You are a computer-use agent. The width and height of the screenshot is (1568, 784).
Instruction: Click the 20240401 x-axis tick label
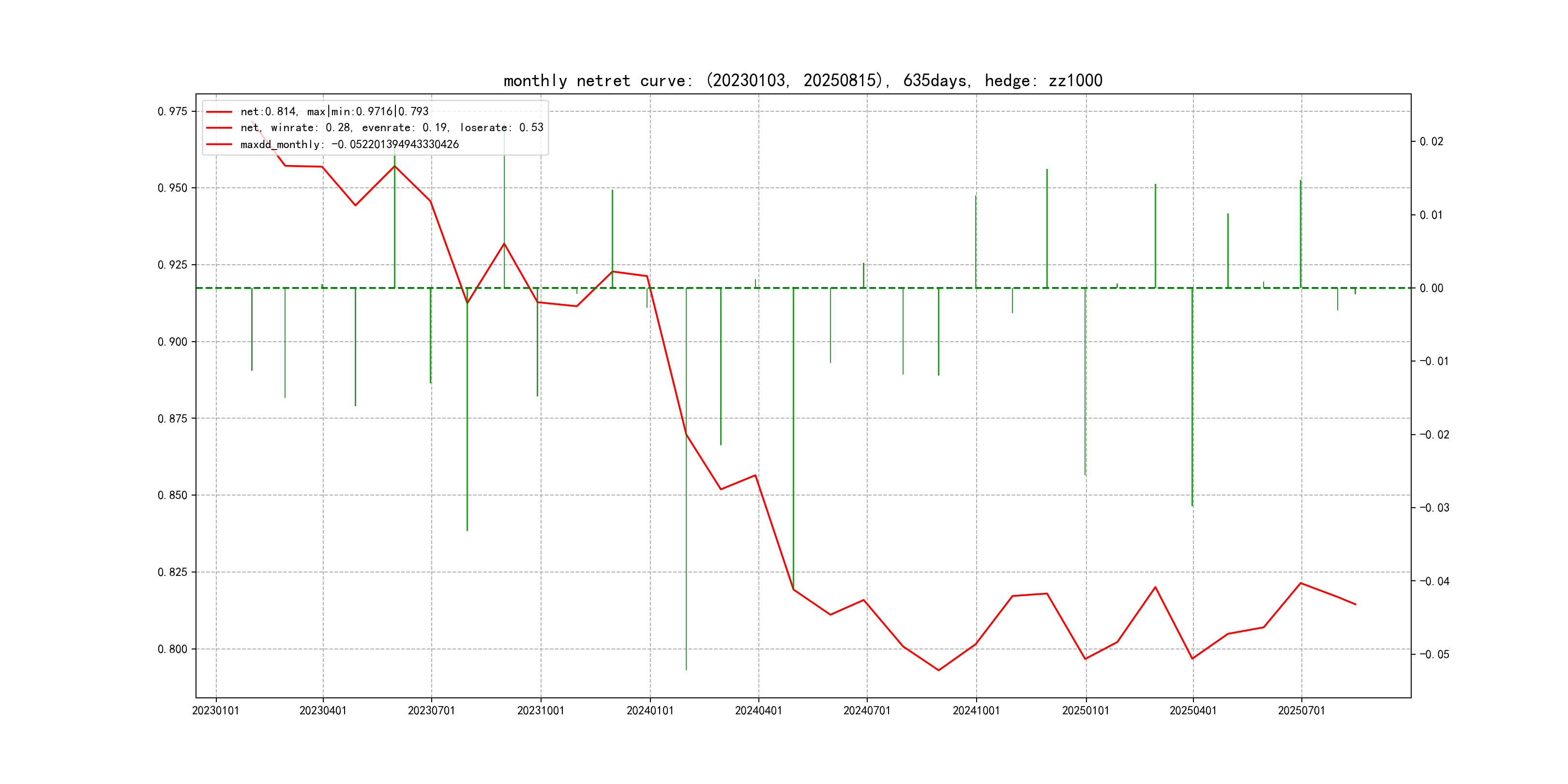(x=758, y=710)
